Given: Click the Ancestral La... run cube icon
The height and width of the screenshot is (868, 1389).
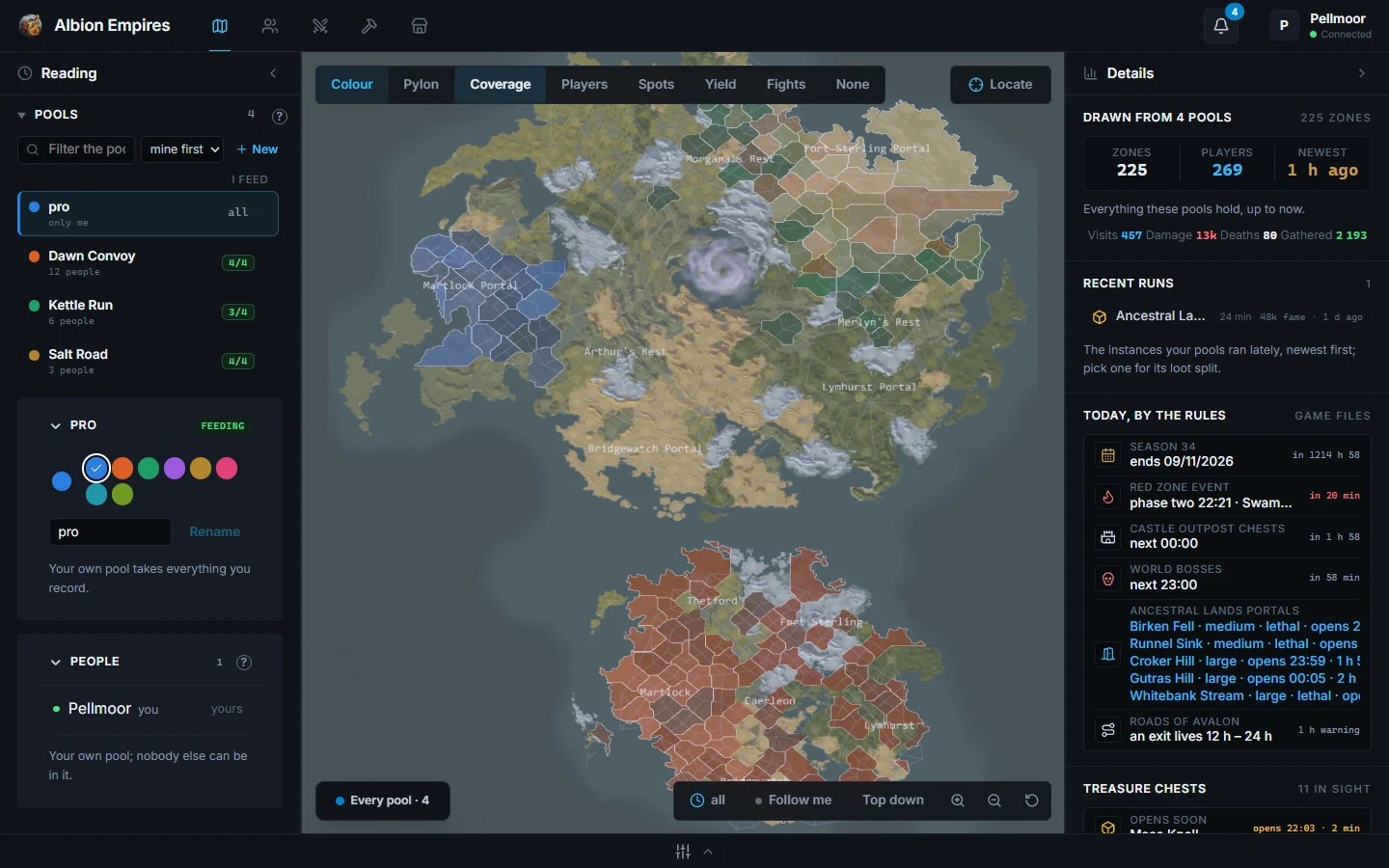Looking at the screenshot, I should point(1099,316).
